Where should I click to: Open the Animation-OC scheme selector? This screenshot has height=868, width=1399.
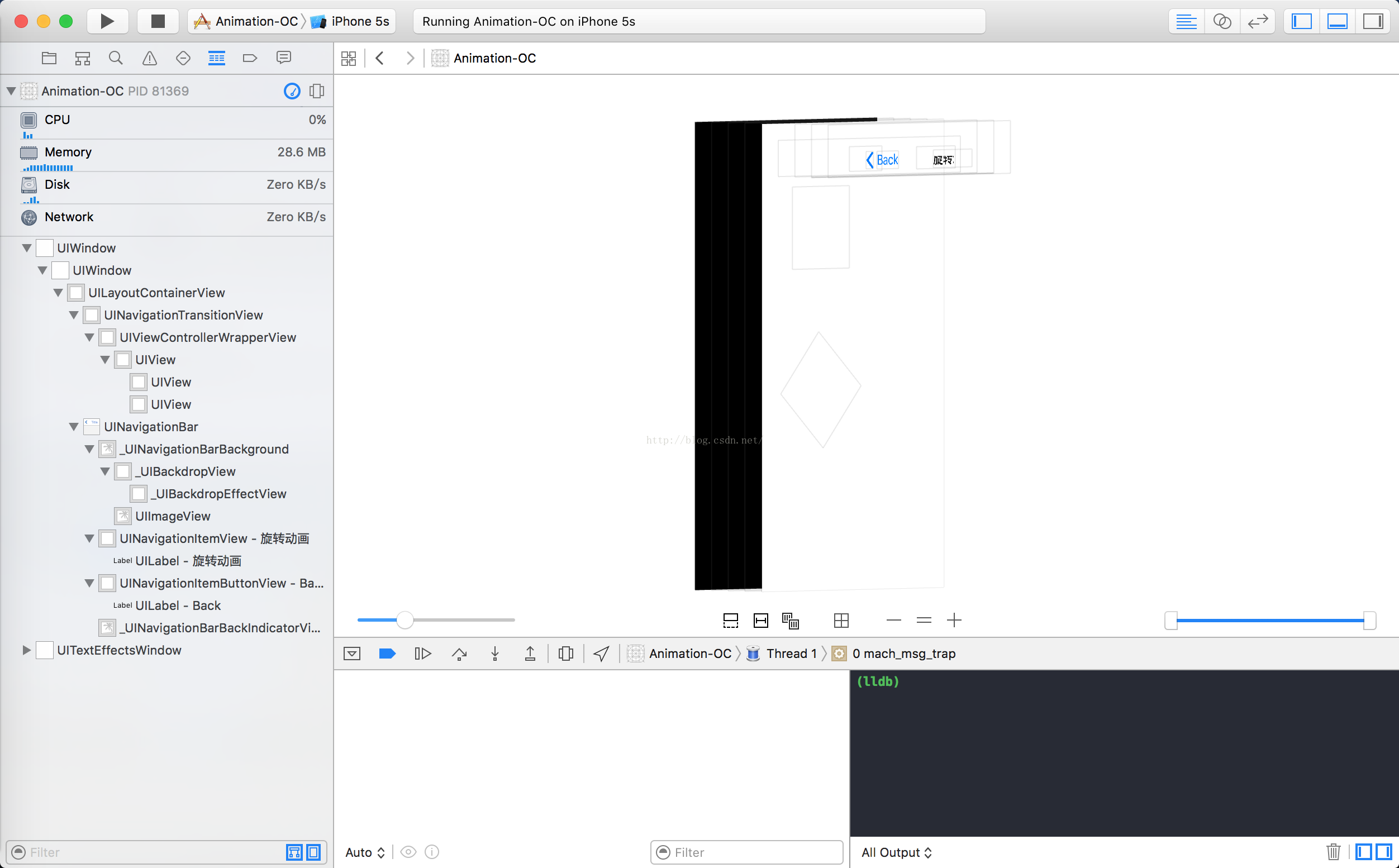246,21
